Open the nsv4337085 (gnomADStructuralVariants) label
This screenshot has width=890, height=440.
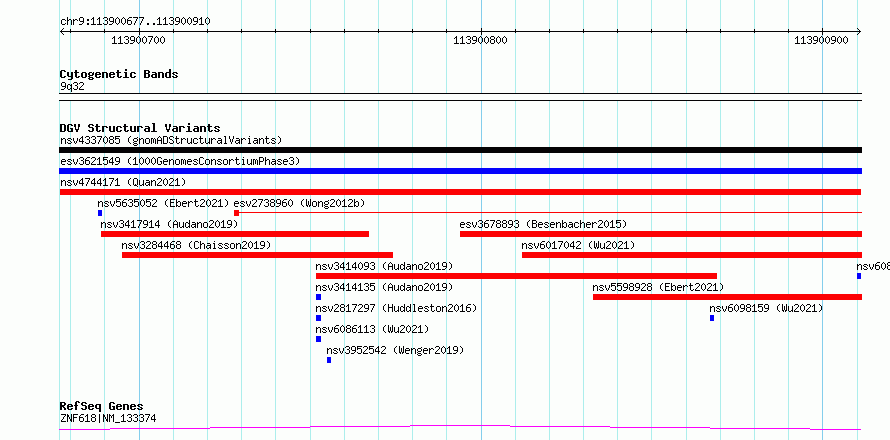(x=171, y=140)
